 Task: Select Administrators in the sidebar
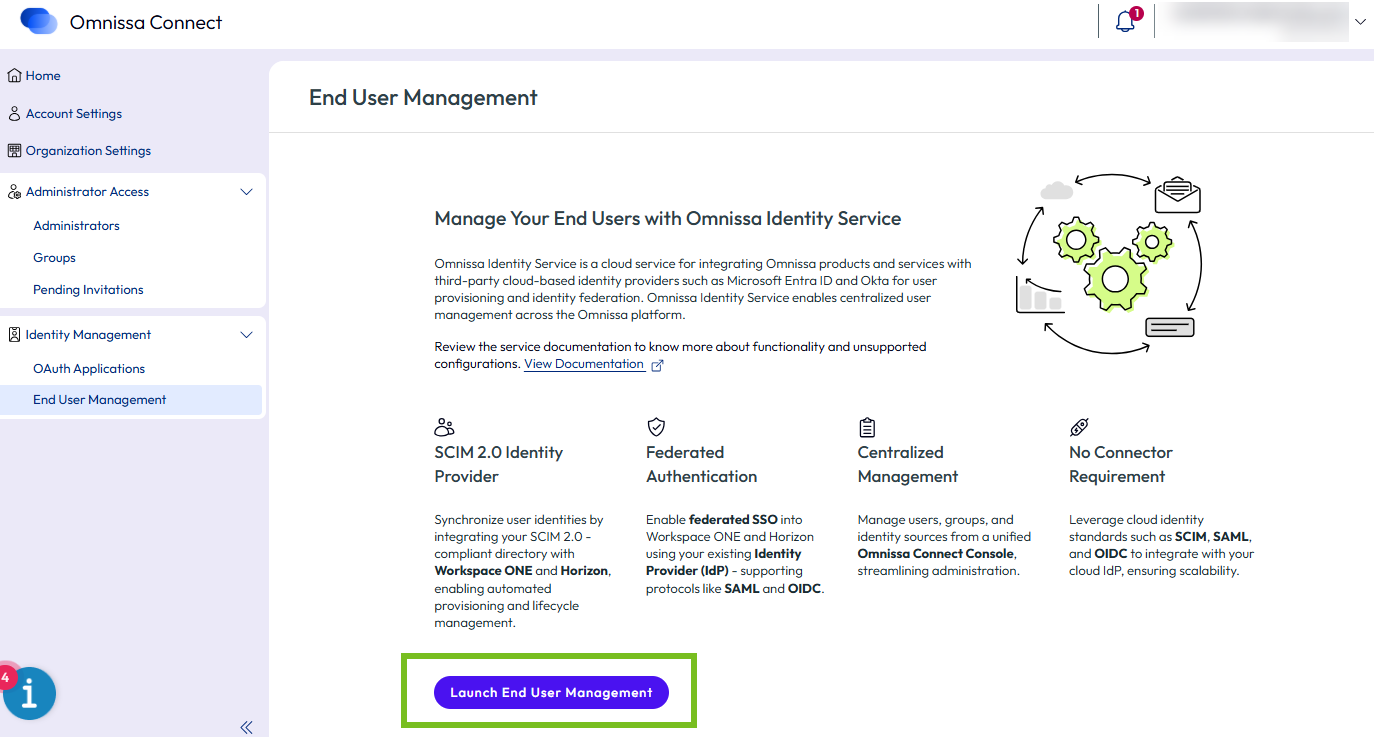click(76, 226)
